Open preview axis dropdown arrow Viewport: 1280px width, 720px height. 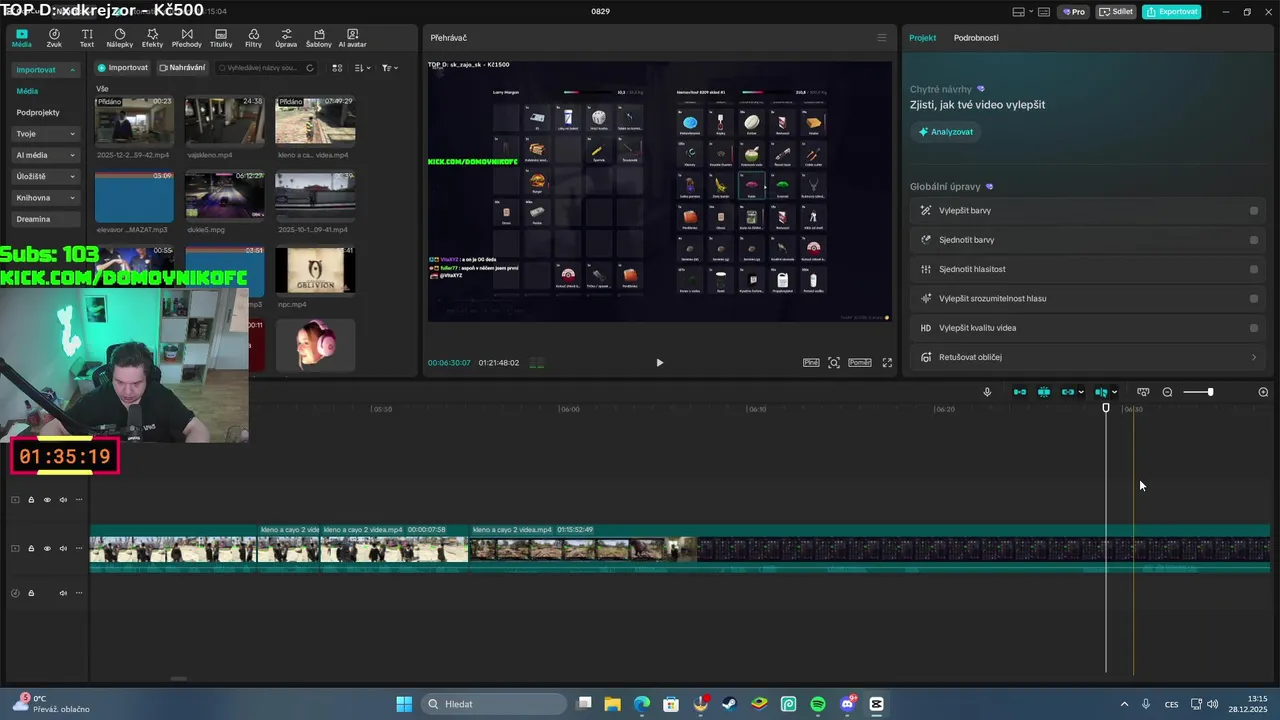pyautogui.click(x=1114, y=392)
